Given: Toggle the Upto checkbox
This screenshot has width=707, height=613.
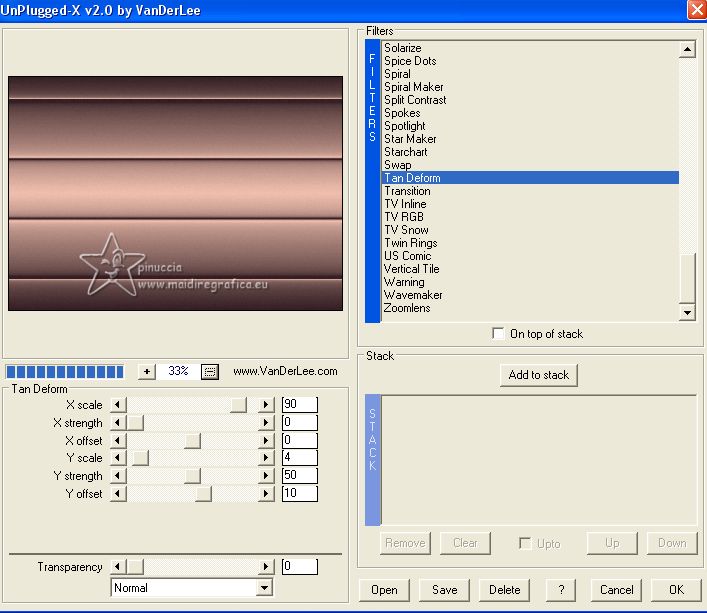Looking at the screenshot, I should tap(525, 543).
